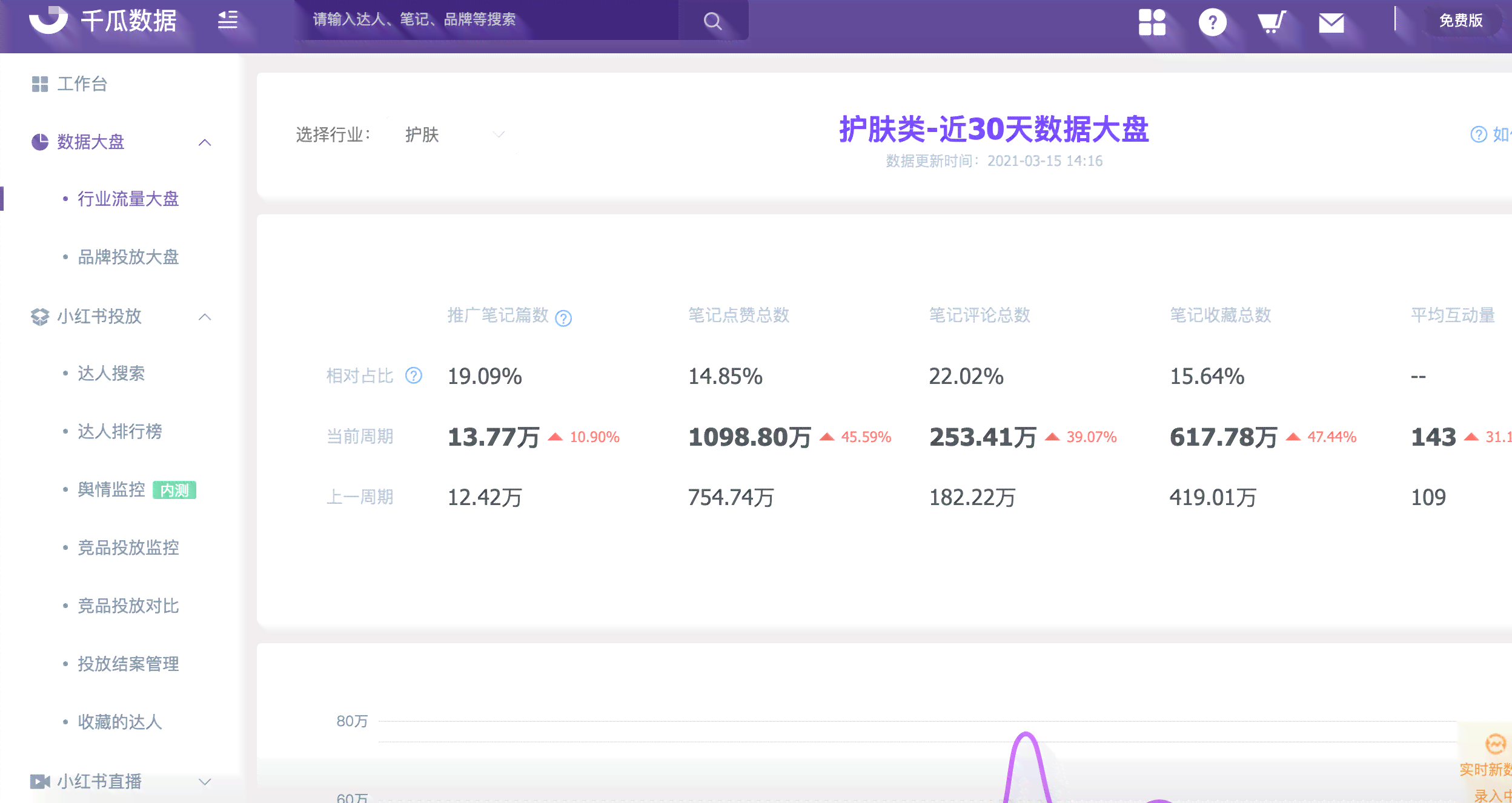
Task: Click the 15.64% relative share value
Action: [1207, 376]
